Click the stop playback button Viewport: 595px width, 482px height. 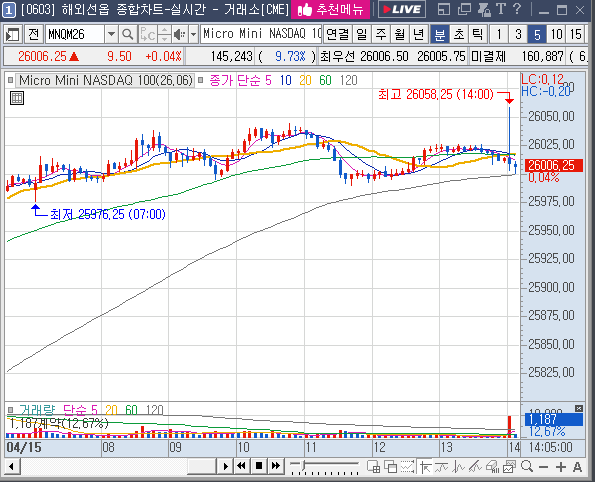tap(259, 466)
